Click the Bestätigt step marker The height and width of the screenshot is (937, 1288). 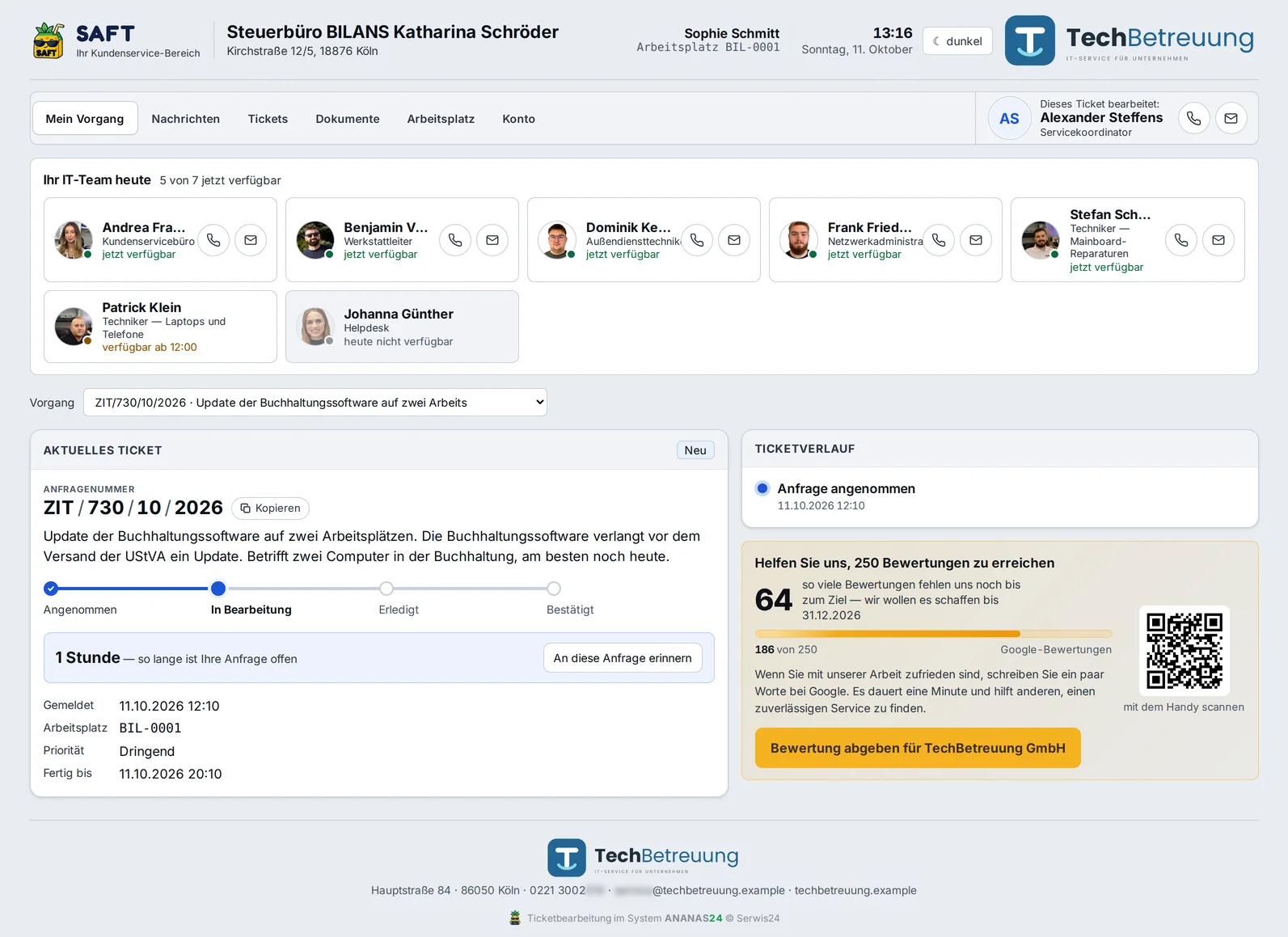(554, 589)
